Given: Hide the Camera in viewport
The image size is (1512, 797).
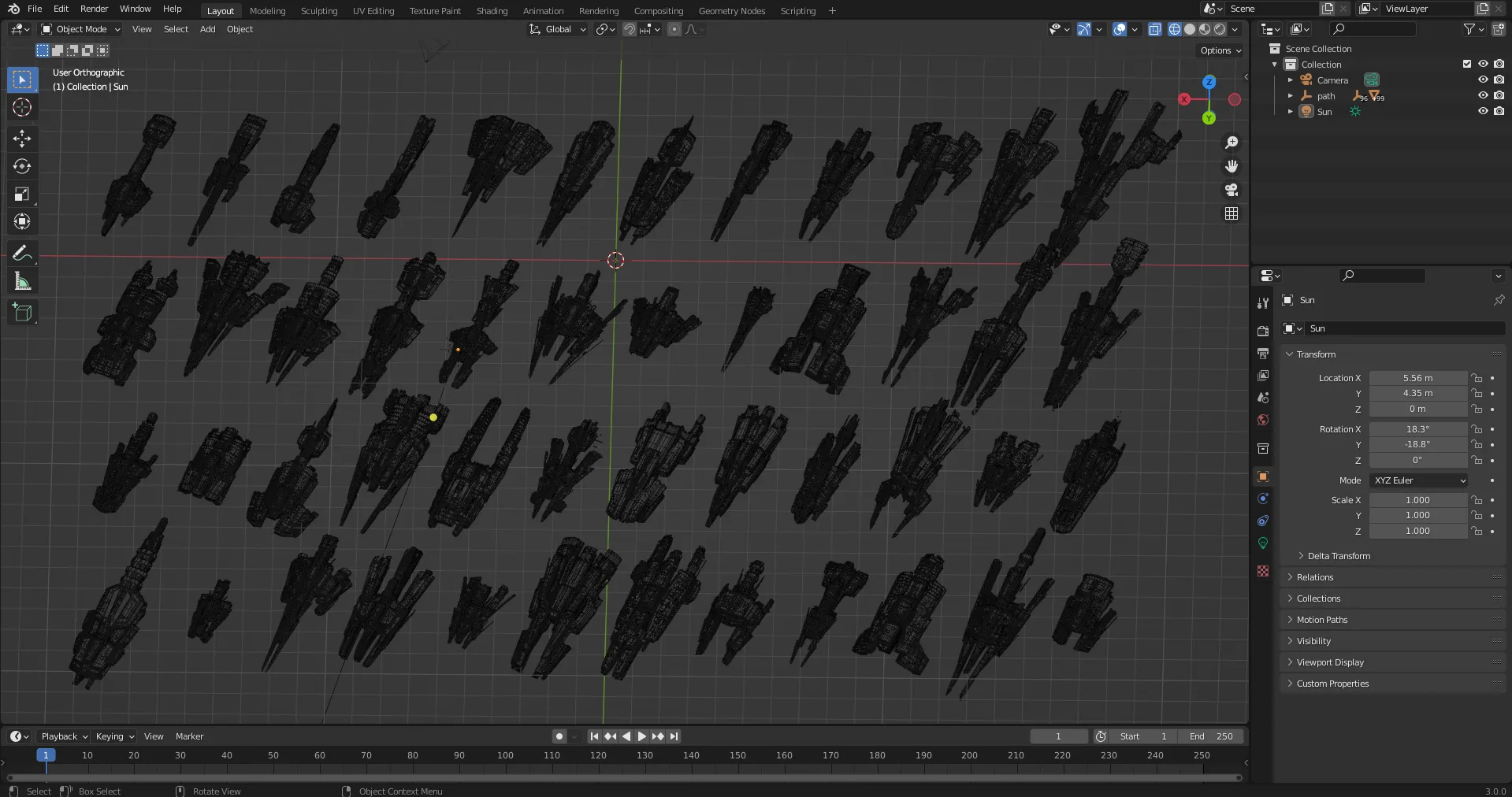Looking at the screenshot, I should tap(1483, 80).
